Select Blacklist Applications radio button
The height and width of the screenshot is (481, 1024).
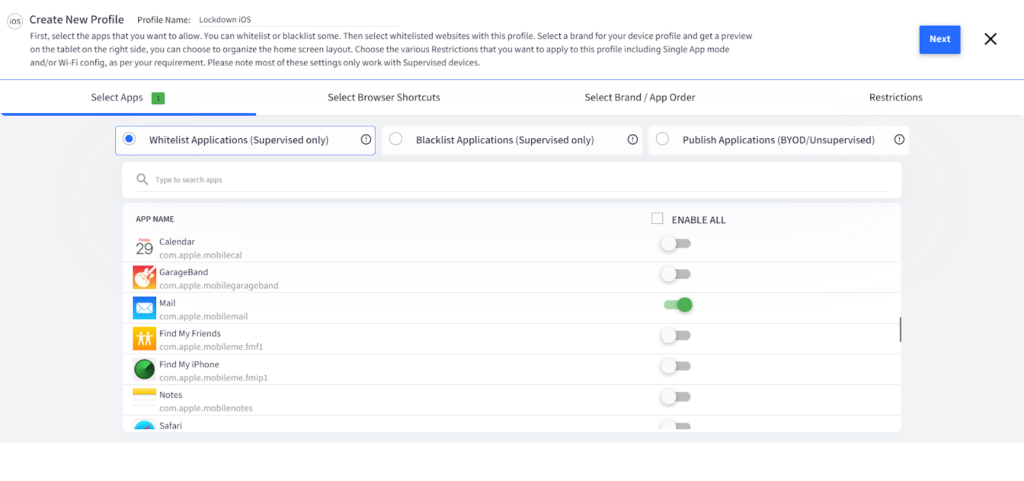[x=395, y=139]
